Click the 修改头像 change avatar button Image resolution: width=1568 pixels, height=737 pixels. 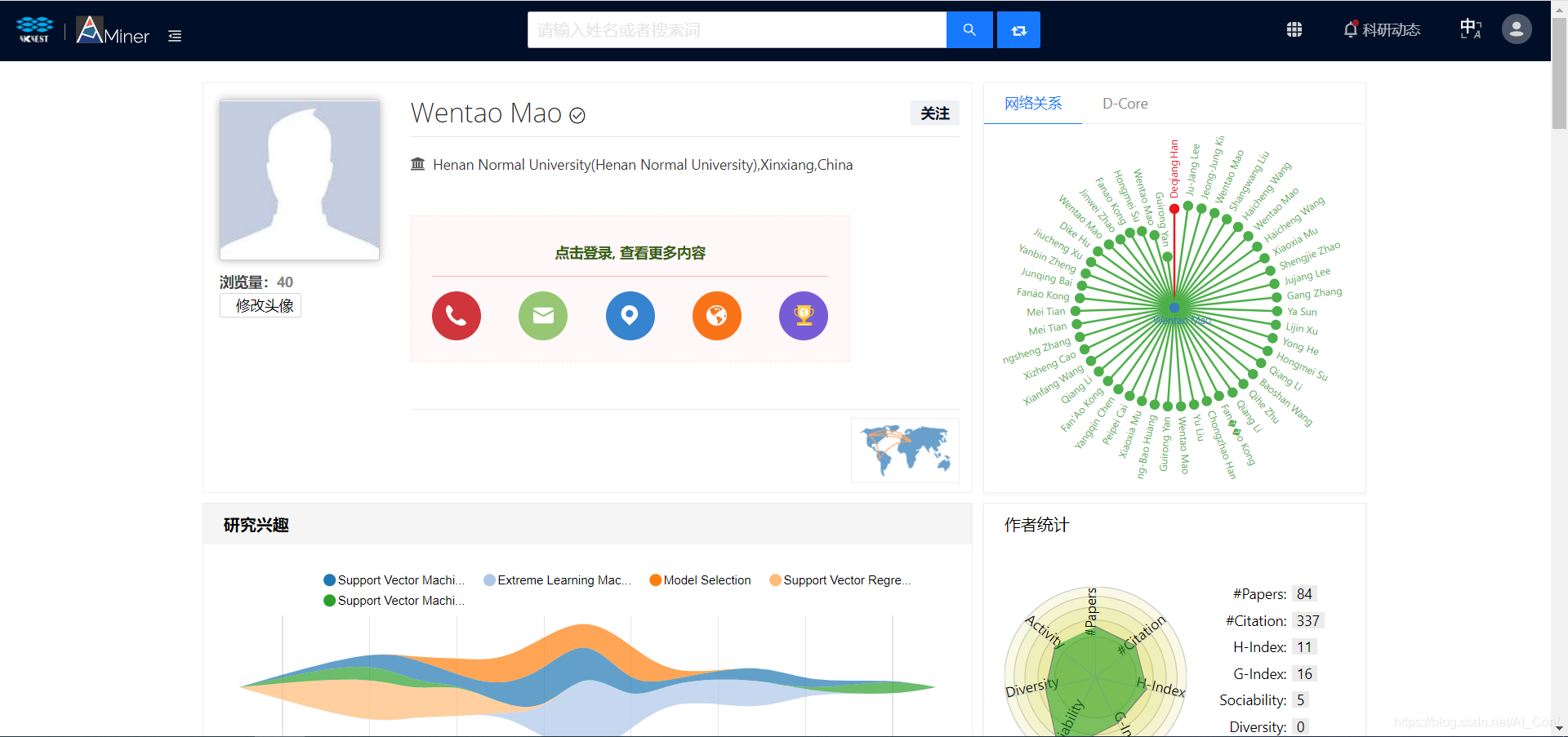click(261, 305)
